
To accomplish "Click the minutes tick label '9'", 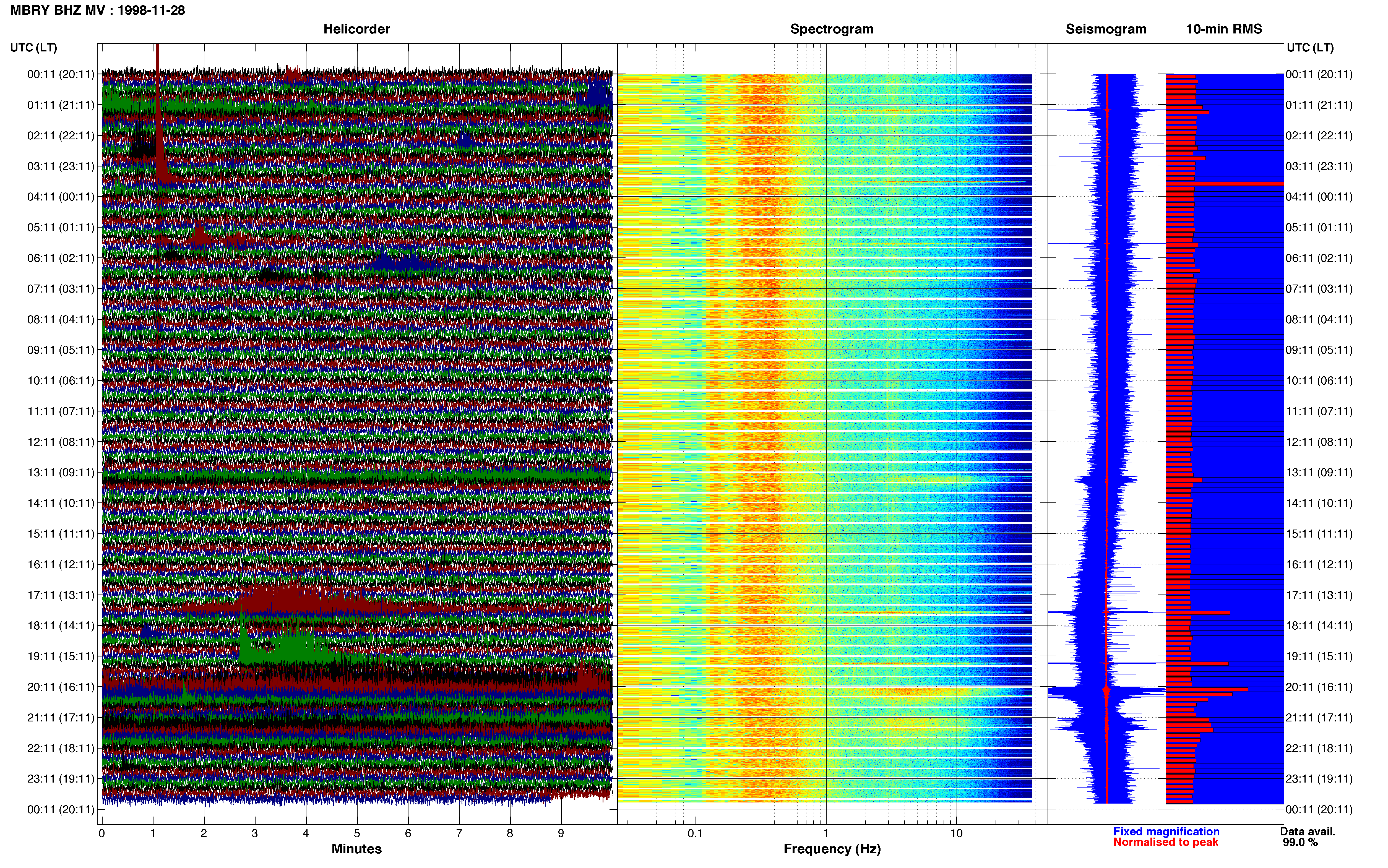I will pyautogui.click(x=561, y=833).
